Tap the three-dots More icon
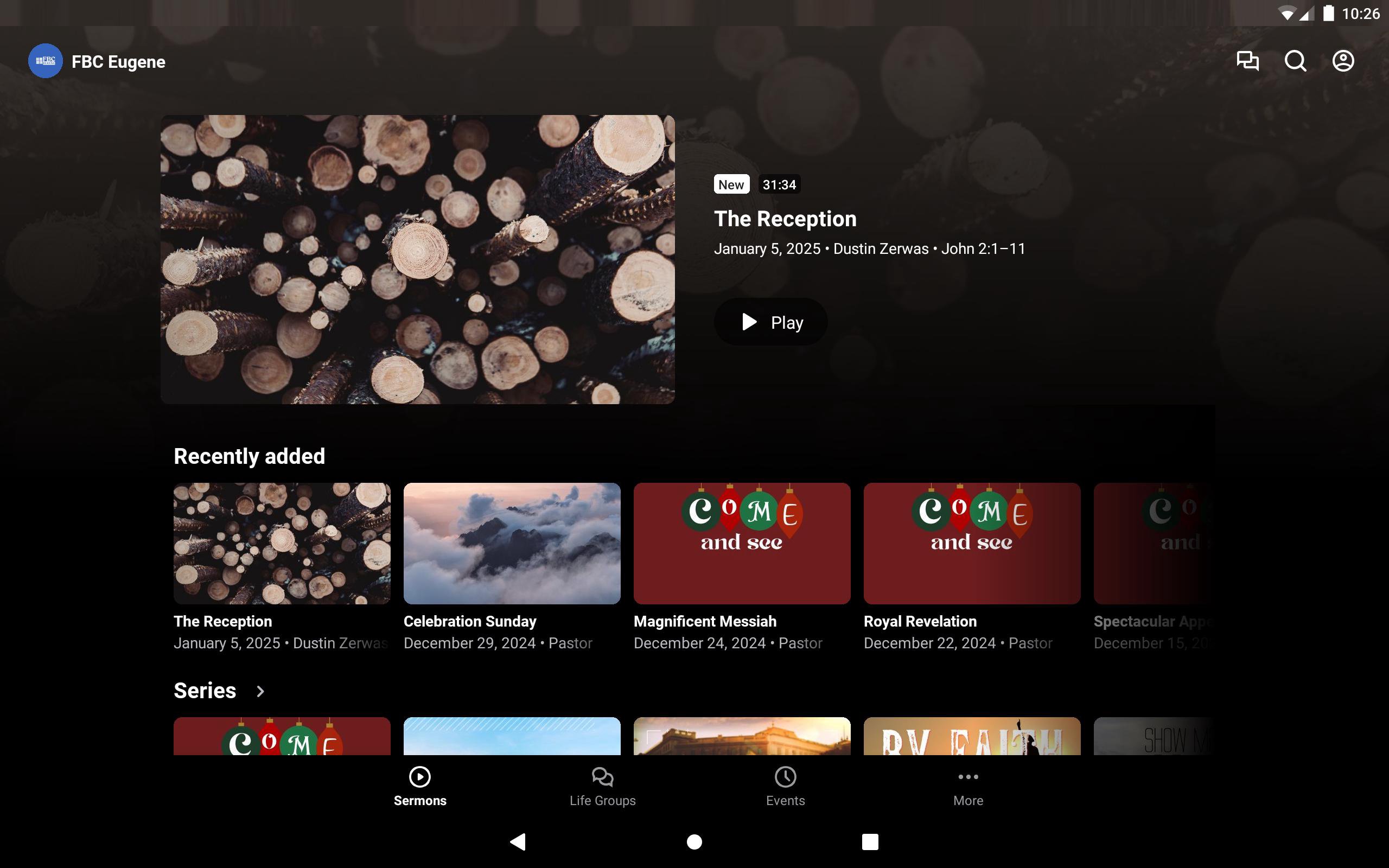 (x=968, y=777)
